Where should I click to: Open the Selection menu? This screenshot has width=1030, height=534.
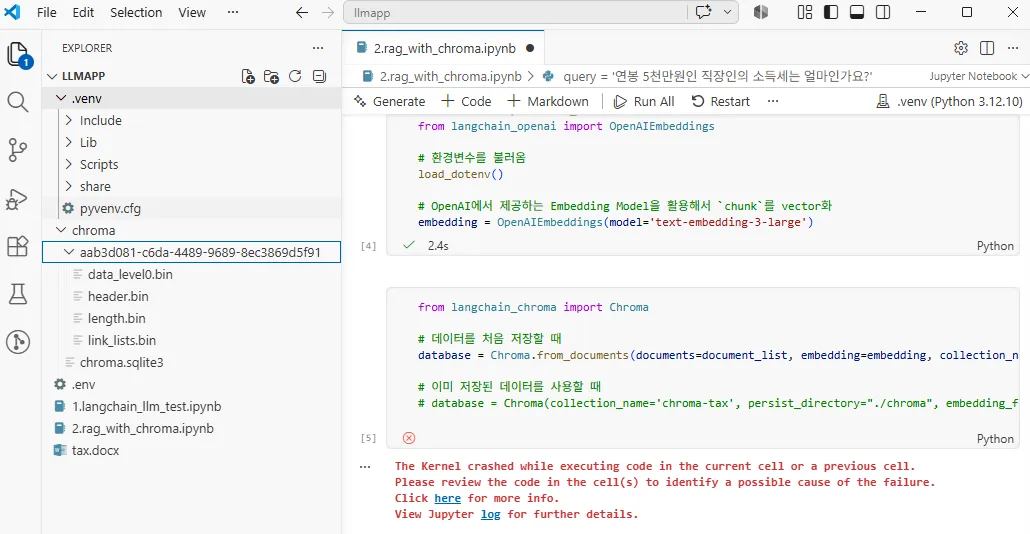tap(136, 12)
